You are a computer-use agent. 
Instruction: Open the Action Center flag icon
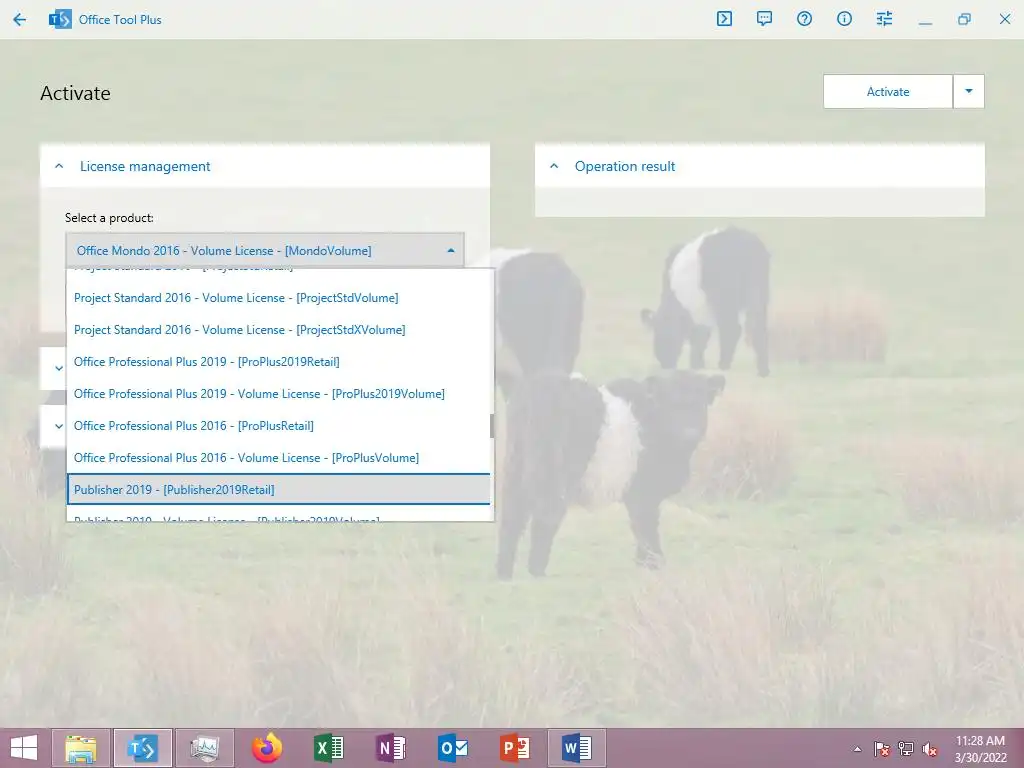(x=882, y=749)
